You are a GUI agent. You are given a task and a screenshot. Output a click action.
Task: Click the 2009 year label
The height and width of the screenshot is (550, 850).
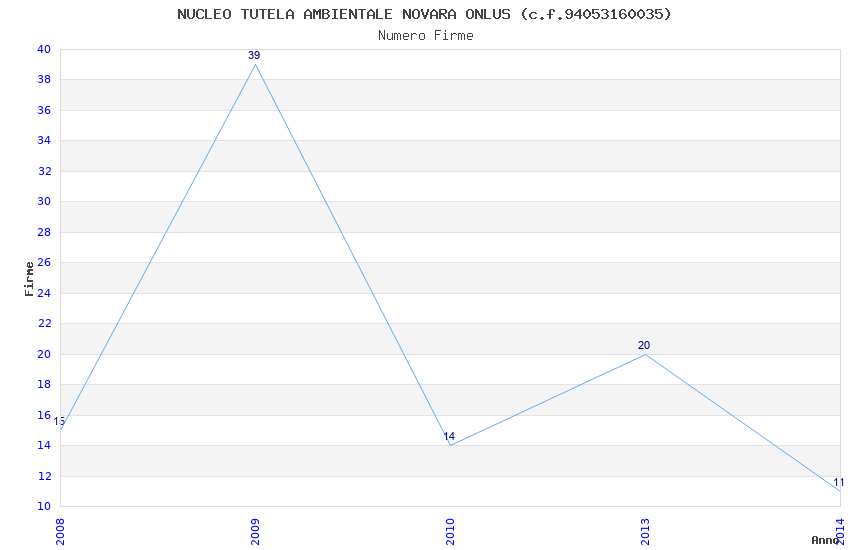(255, 532)
